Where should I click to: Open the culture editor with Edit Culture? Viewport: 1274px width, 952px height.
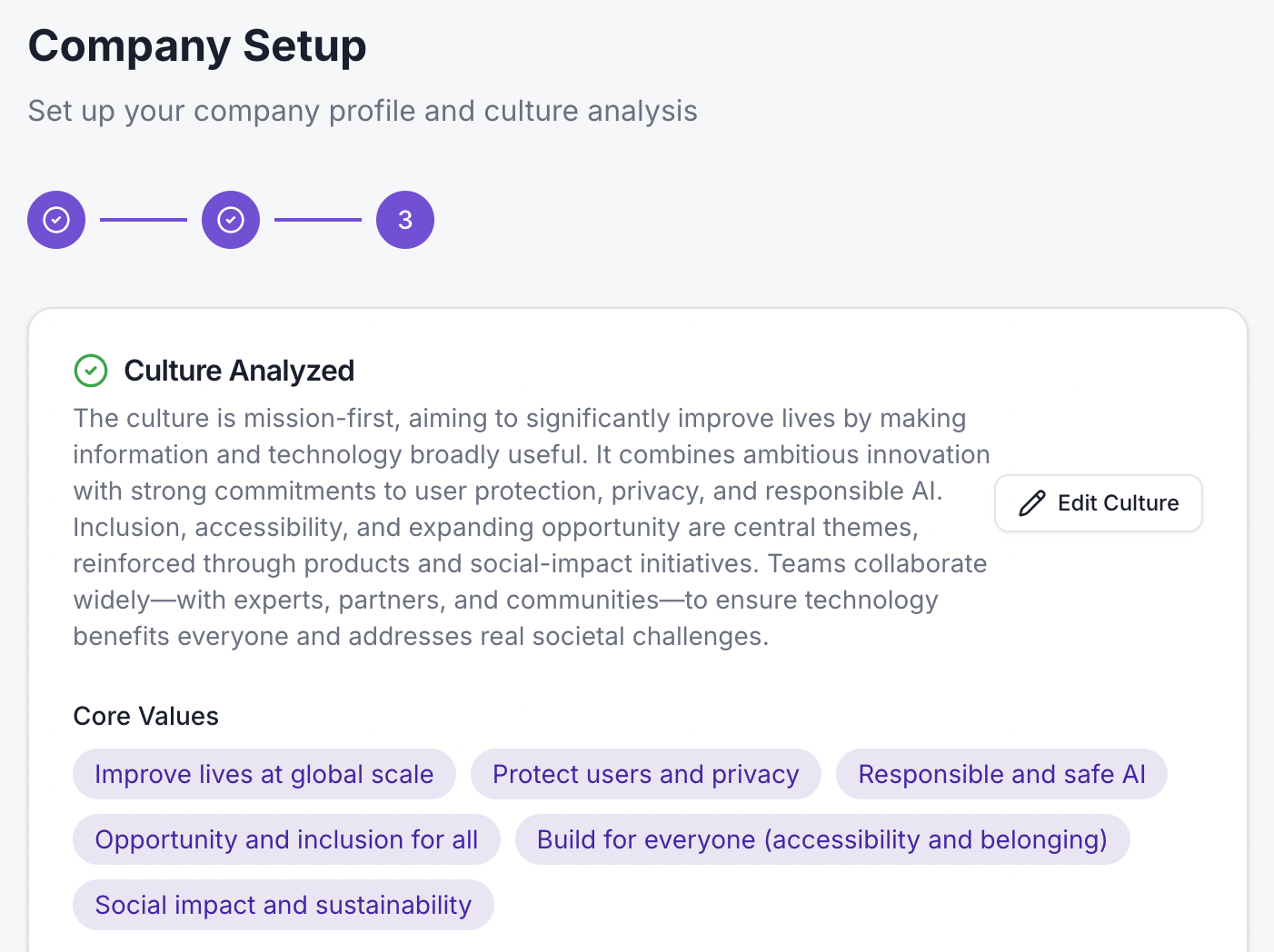pyautogui.click(x=1098, y=502)
